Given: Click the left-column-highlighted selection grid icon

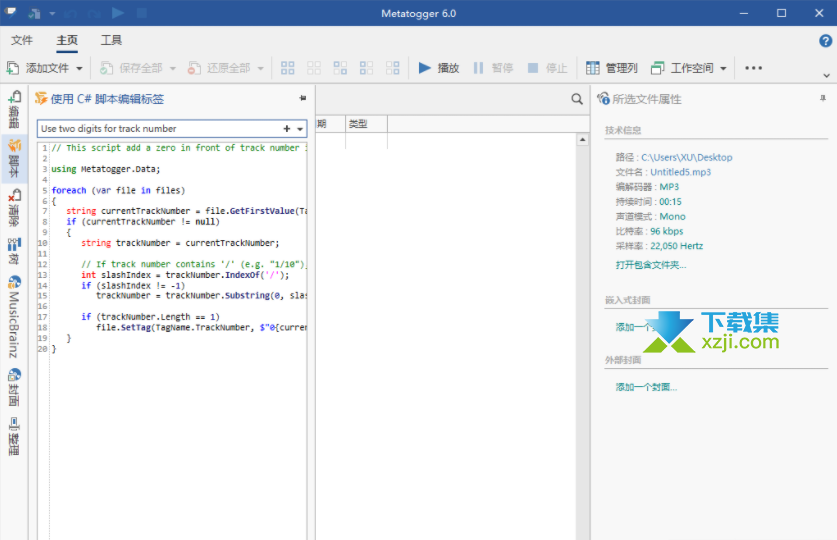Looking at the screenshot, I should tap(366, 68).
